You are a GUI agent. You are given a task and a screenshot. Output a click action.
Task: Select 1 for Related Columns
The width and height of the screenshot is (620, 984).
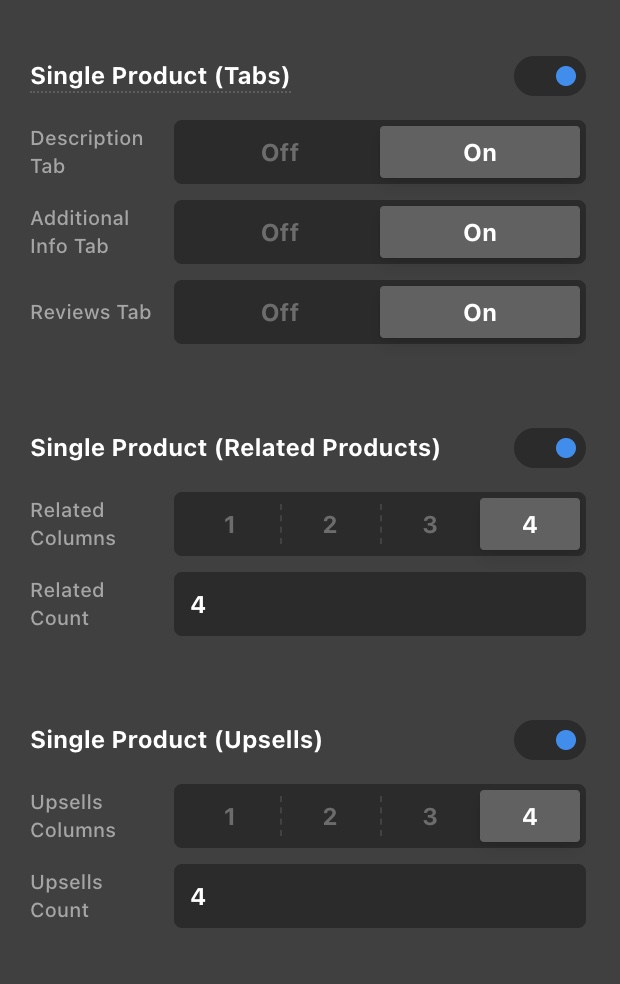pos(230,525)
